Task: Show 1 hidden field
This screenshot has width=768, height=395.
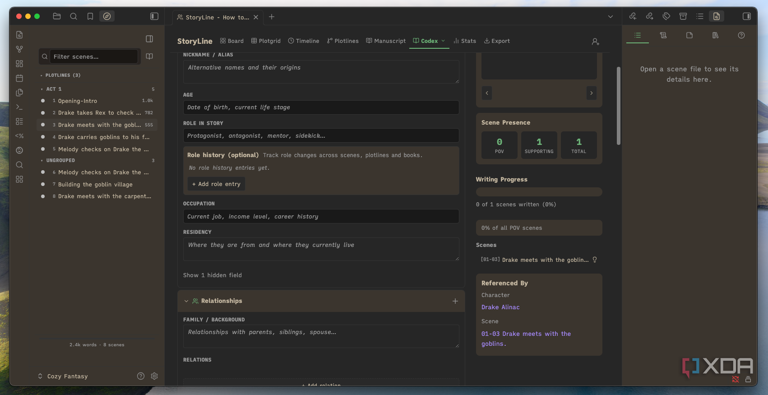Action: point(213,275)
